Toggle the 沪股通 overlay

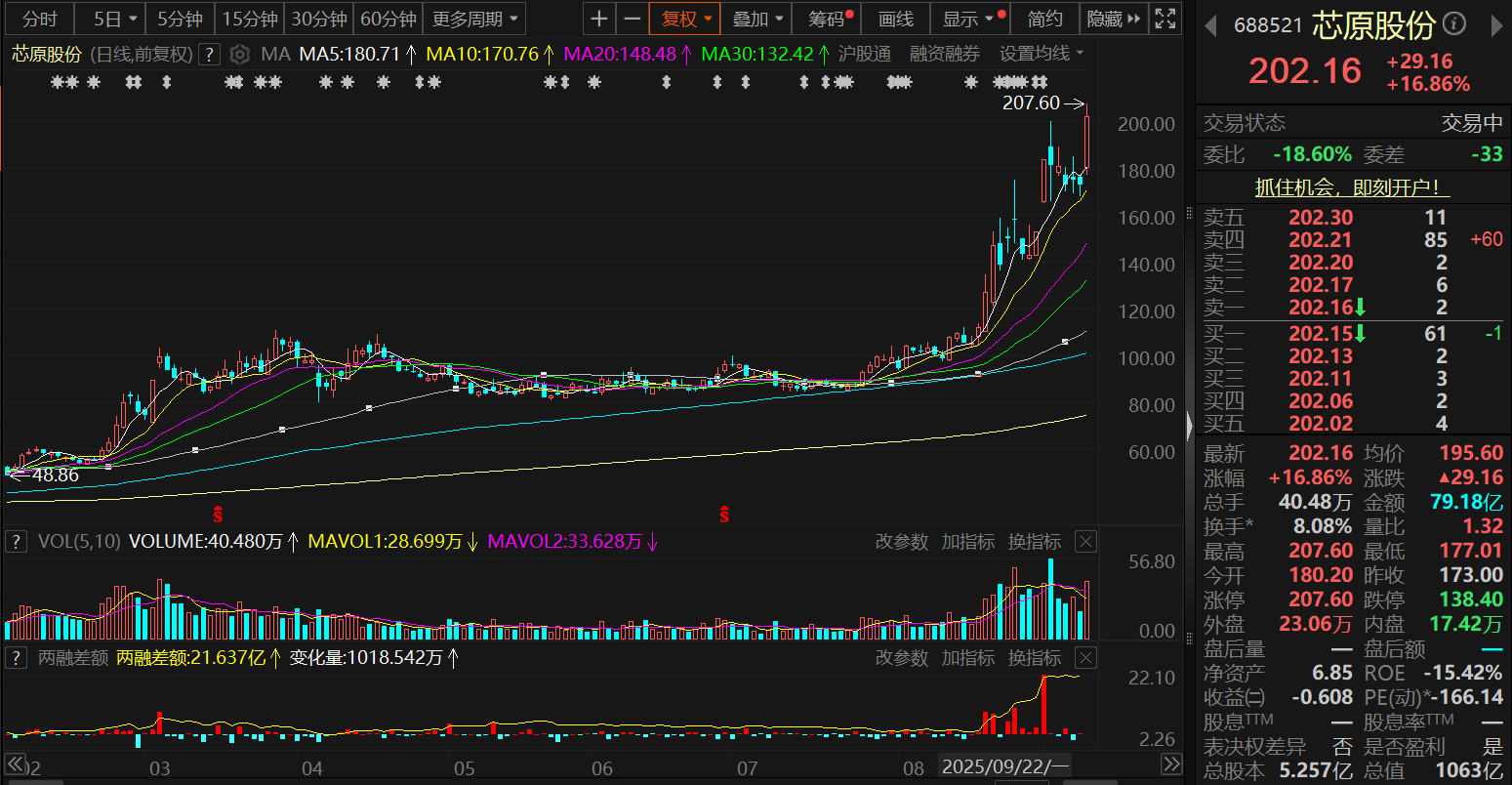864,54
